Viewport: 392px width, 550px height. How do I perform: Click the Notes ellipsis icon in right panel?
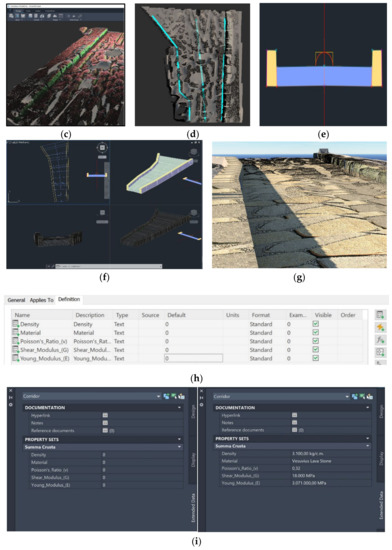click(294, 422)
